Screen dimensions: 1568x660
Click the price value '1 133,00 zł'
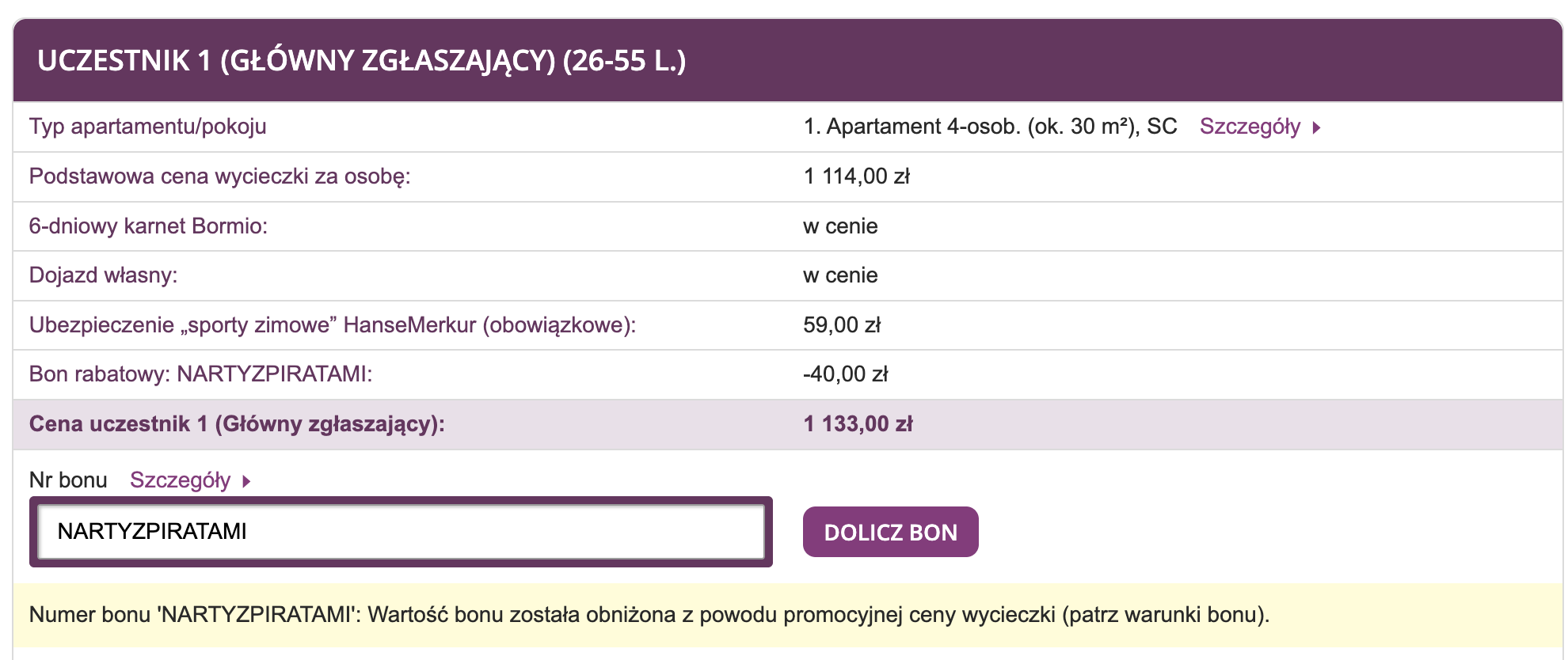click(858, 423)
